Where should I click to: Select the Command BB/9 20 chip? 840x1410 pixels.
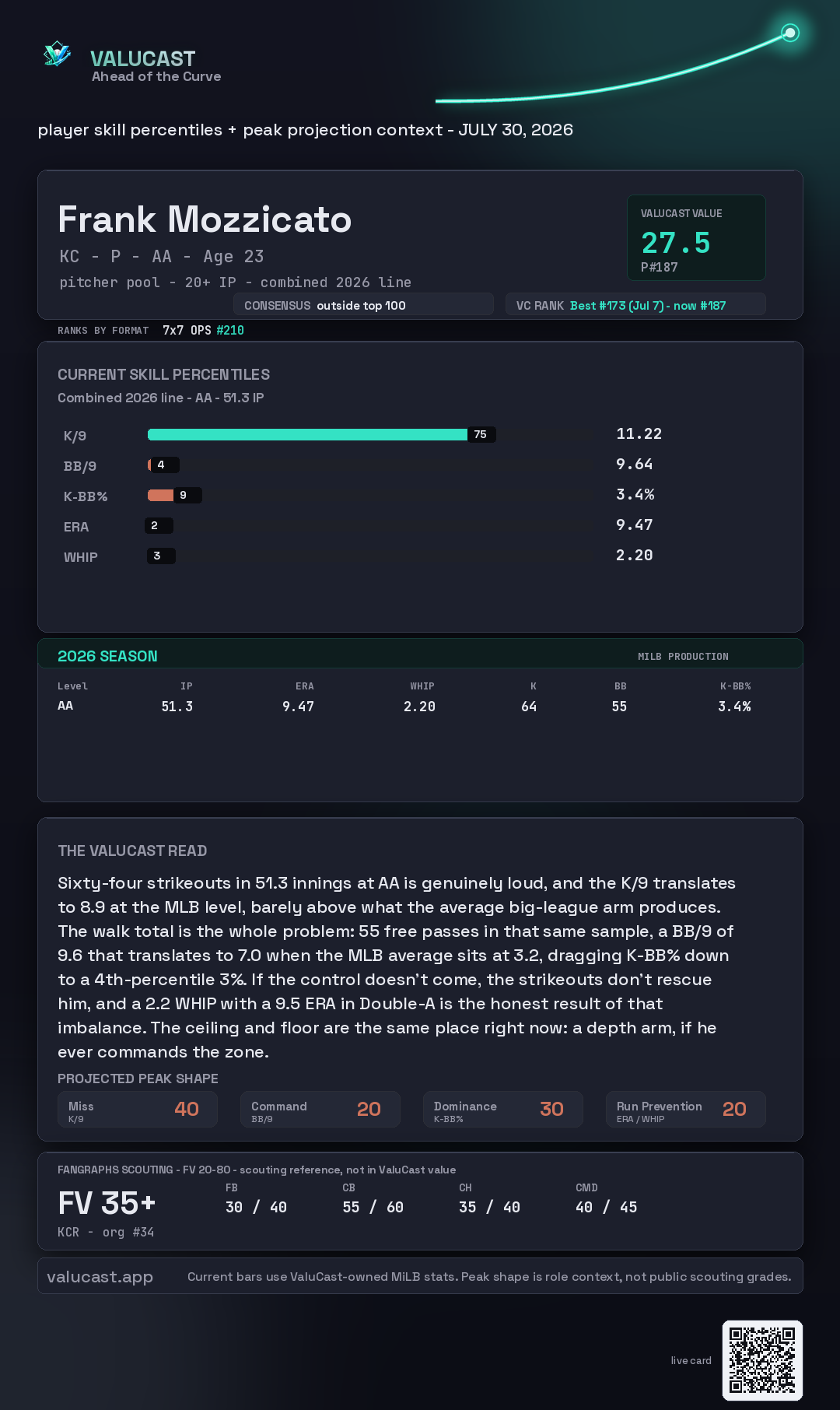[x=320, y=1109]
